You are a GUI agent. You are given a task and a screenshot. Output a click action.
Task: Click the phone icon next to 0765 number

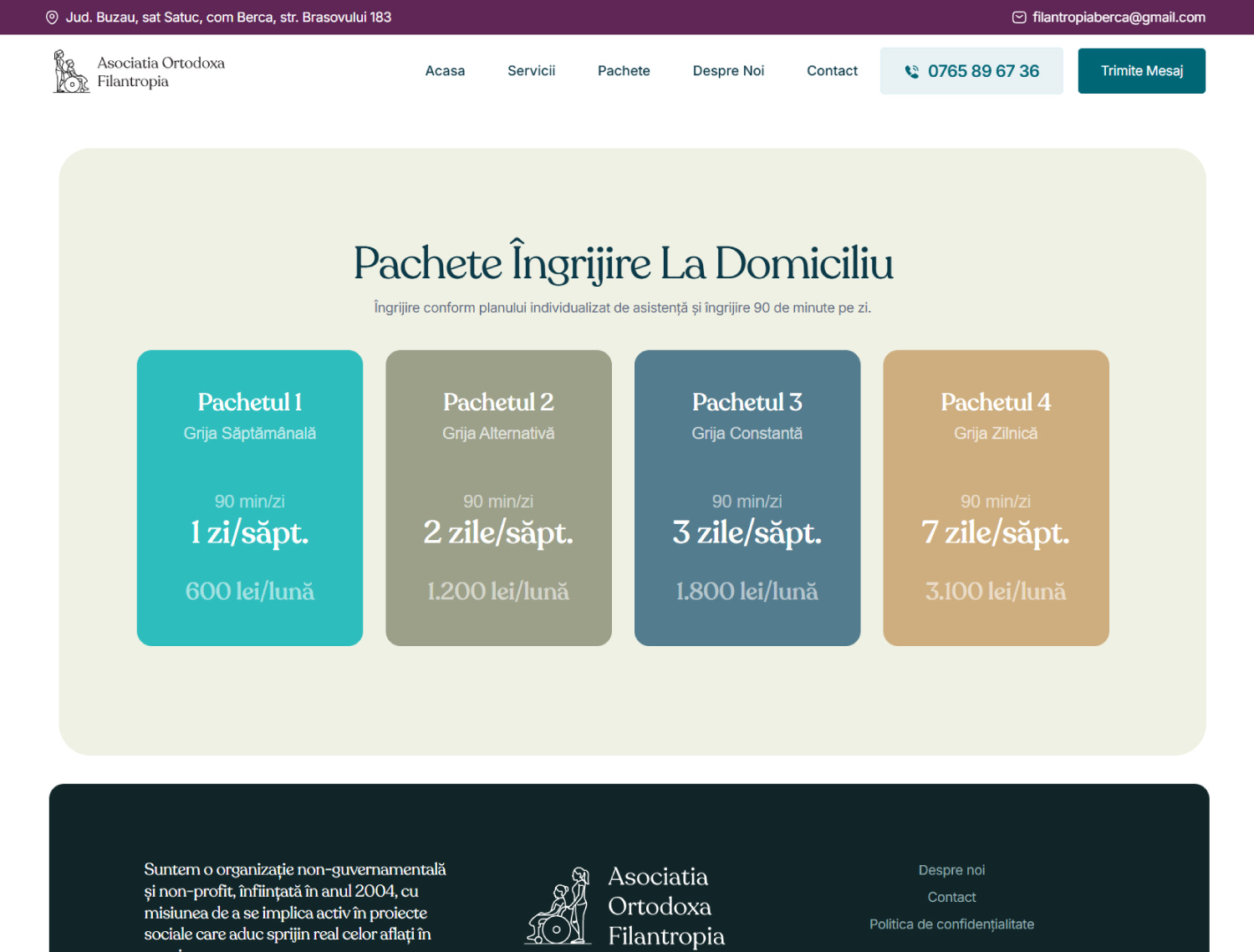click(912, 72)
